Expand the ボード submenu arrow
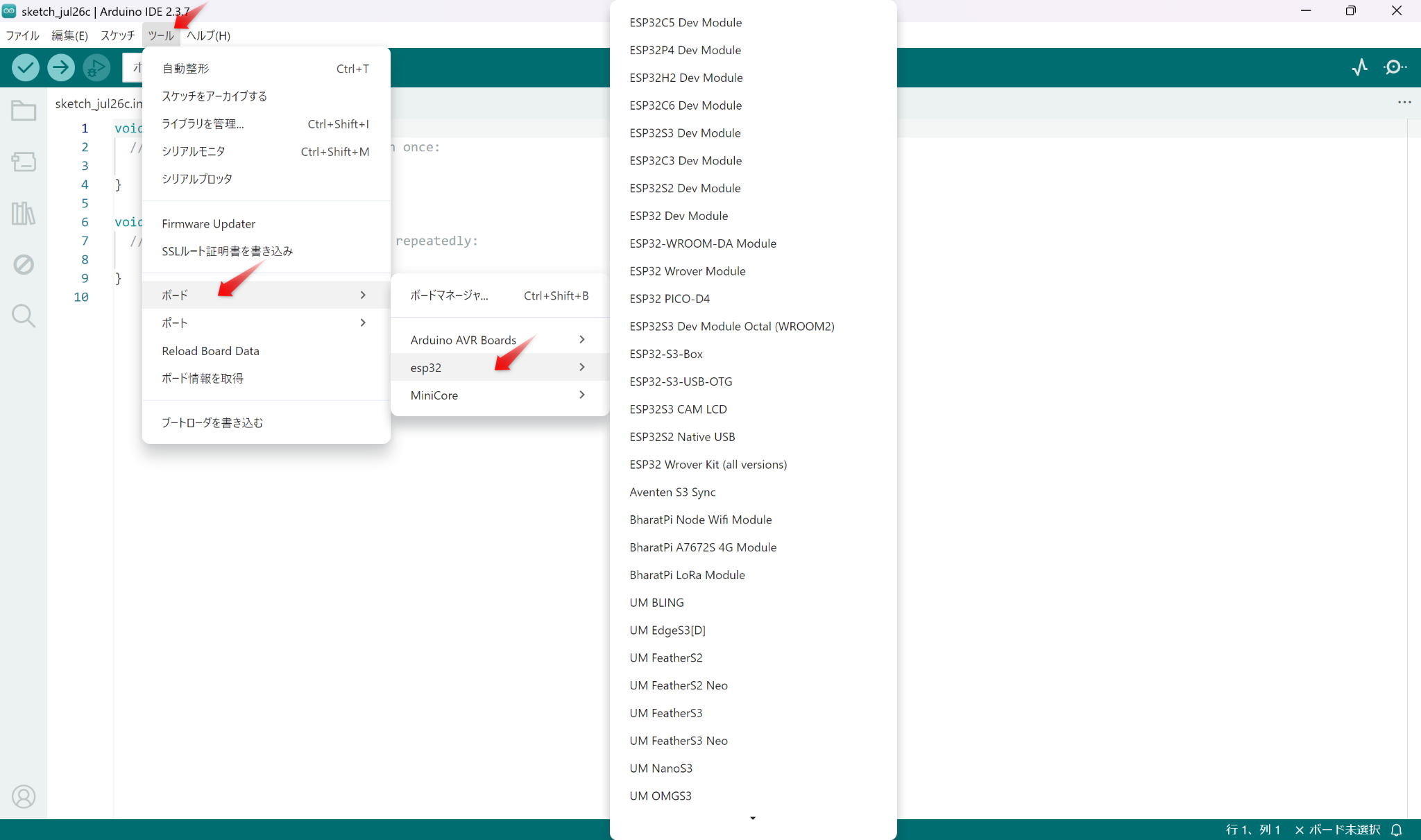This screenshot has height=840, width=1421. click(363, 295)
